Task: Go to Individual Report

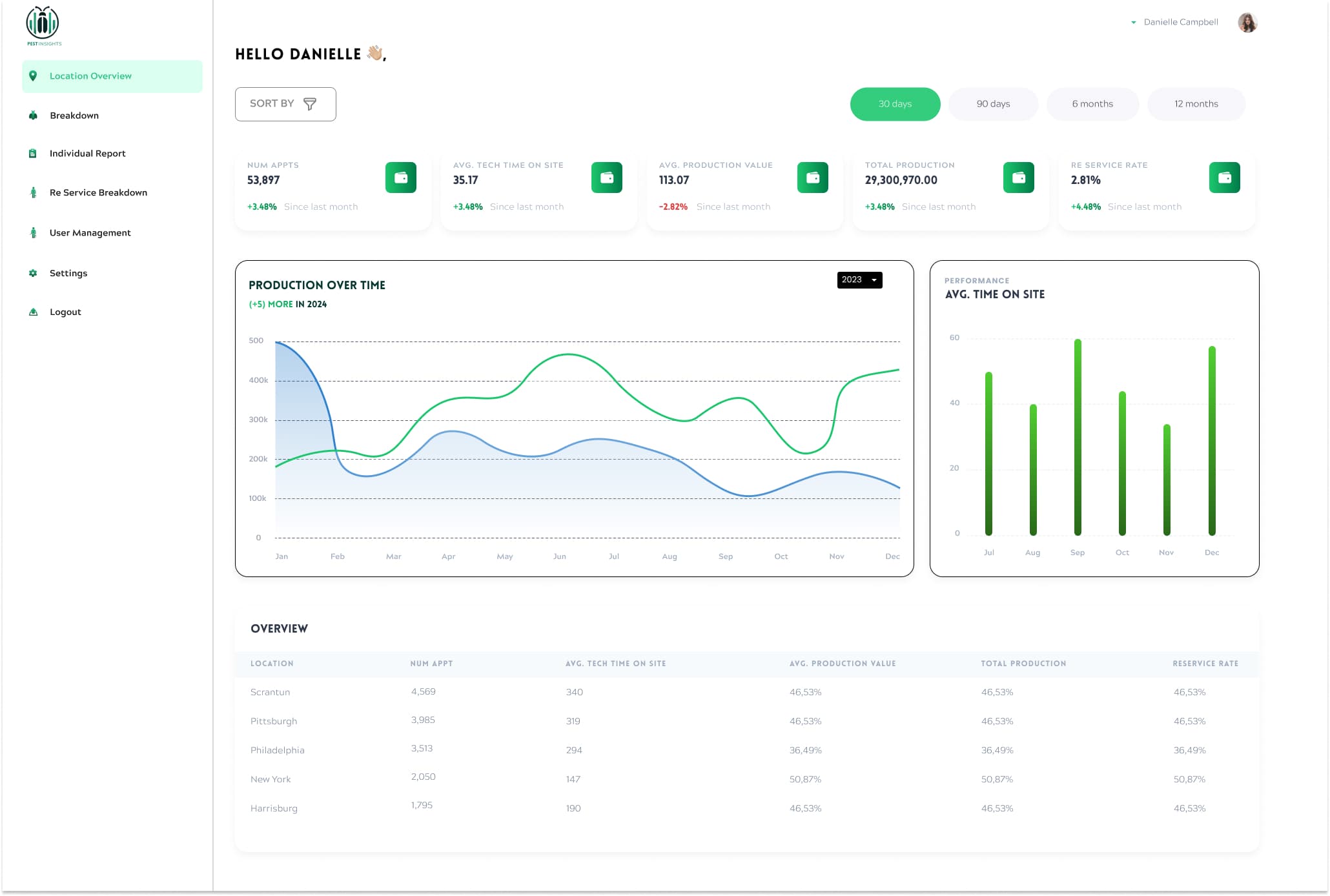Action: (x=88, y=154)
